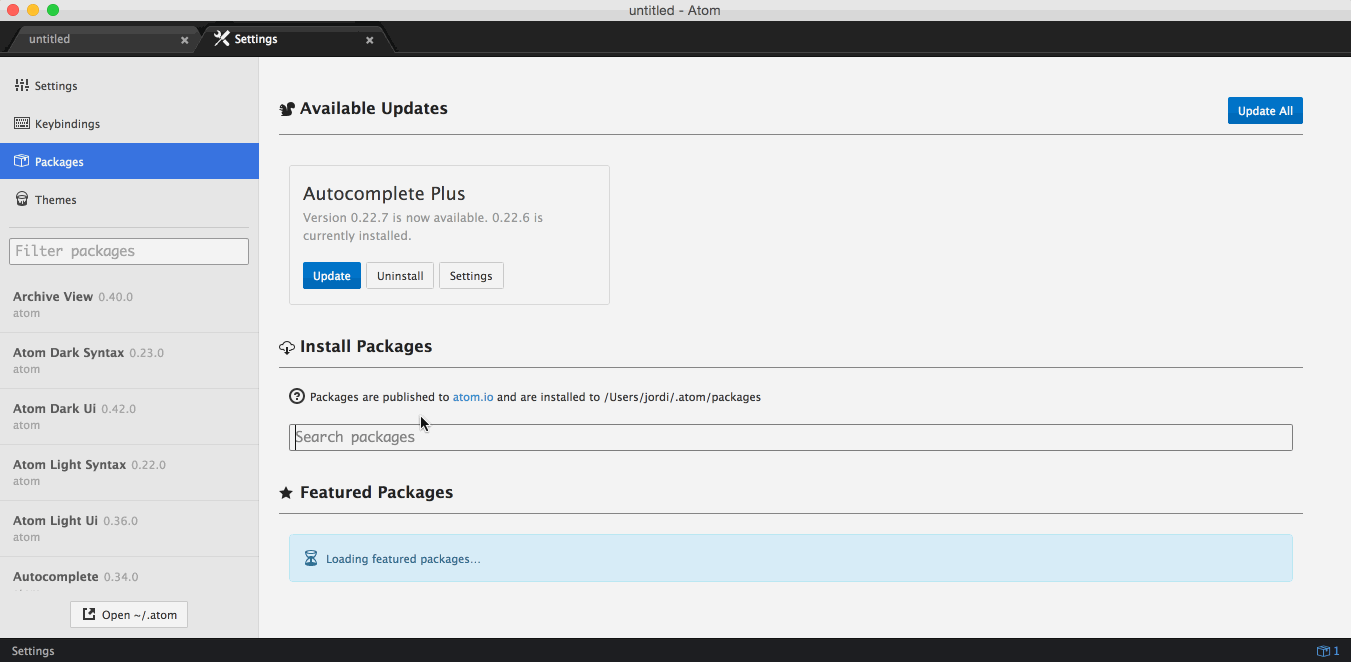Focus the Filter packages input
This screenshot has height=662, width=1351.
coord(129,251)
